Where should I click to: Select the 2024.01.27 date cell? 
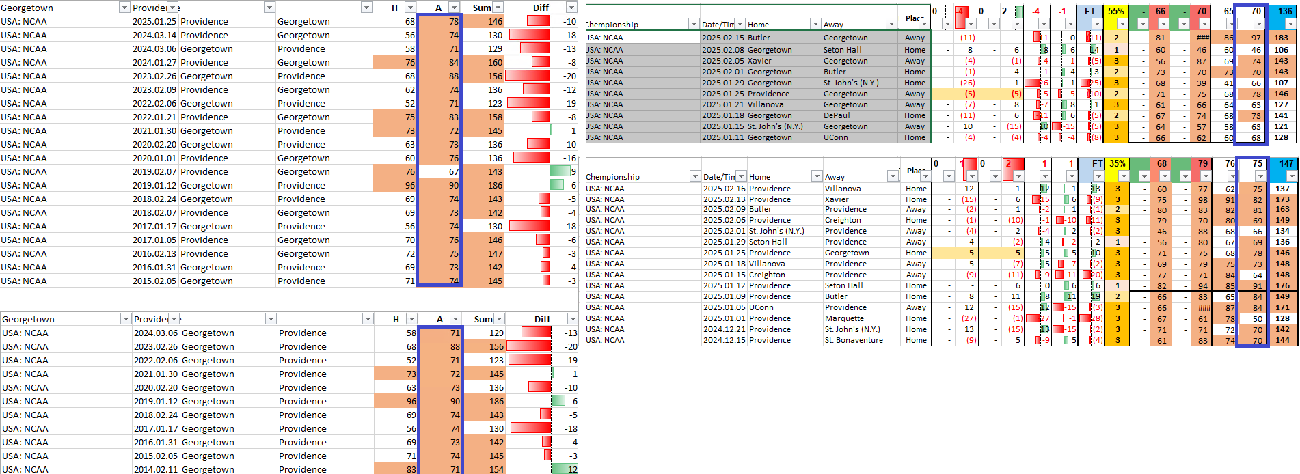click(x=155, y=62)
